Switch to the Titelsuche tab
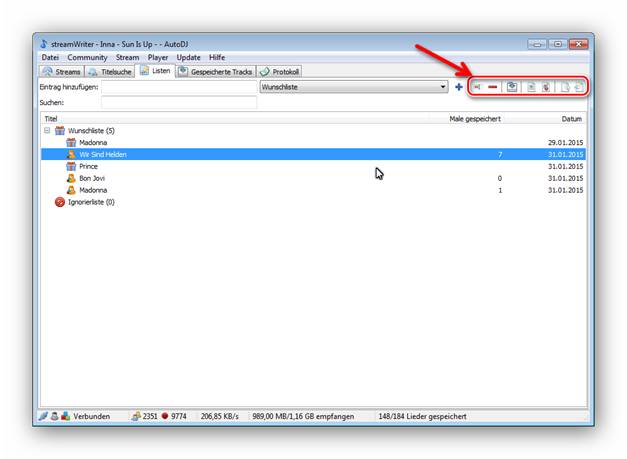The image size is (627, 459). 110,72
